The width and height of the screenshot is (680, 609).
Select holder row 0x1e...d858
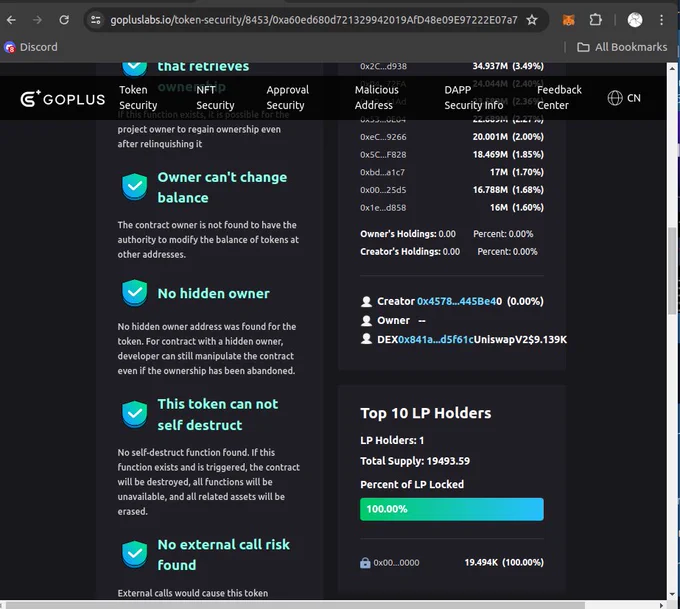pos(451,207)
